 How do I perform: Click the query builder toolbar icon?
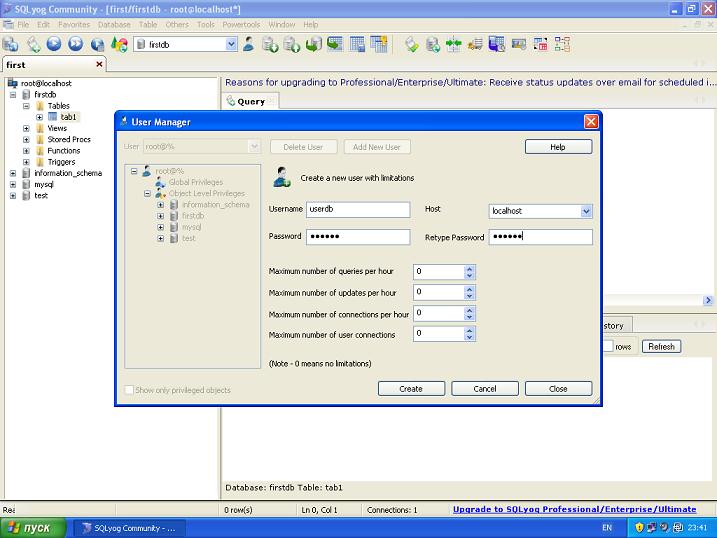tap(412, 44)
